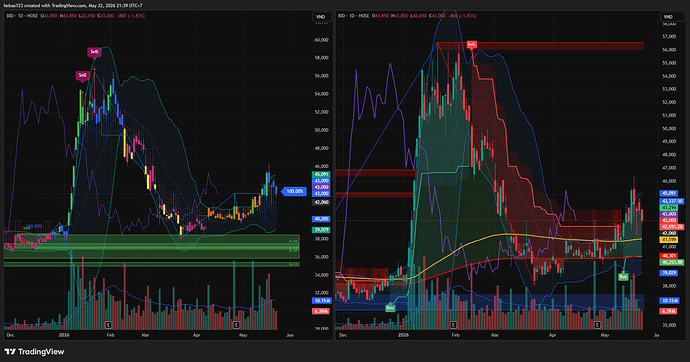Click the 50,000 price axis value on the right chart

point(669,128)
